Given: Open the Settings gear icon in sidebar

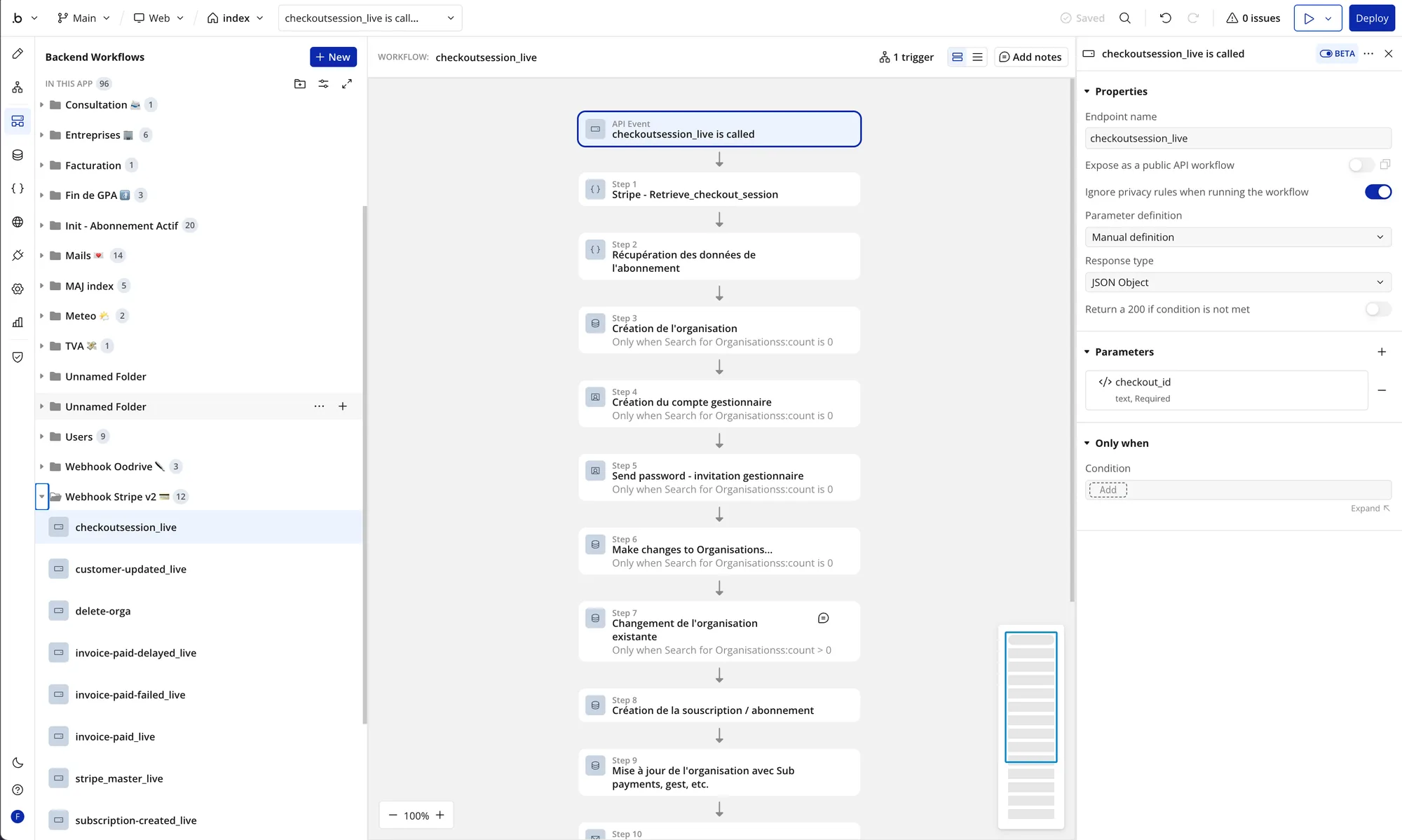Looking at the screenshot, I should coord(18,289).
